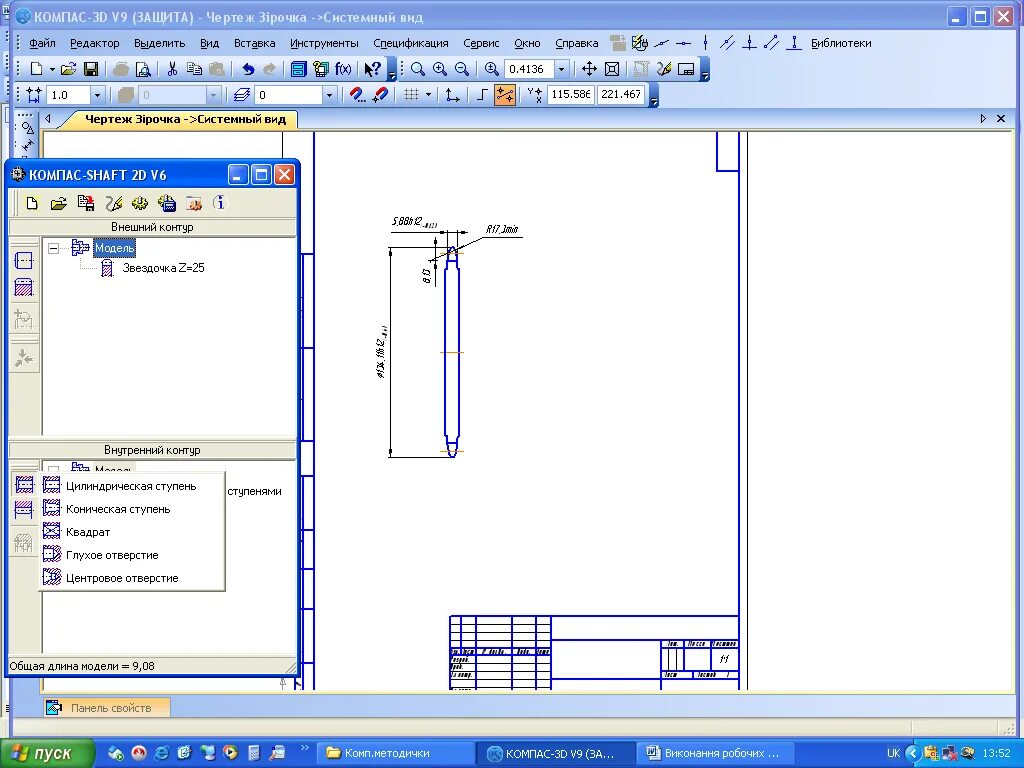Select the Модель tree item
This screenshot has width=1024, height=768.
tap(114, 248)
